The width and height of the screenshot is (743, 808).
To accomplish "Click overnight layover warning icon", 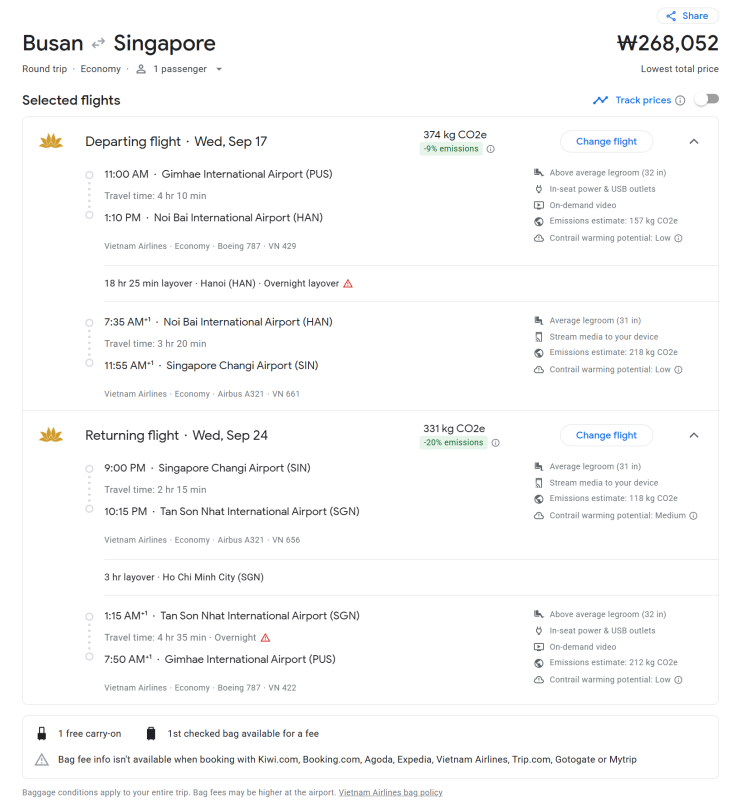I will (348, 284).
